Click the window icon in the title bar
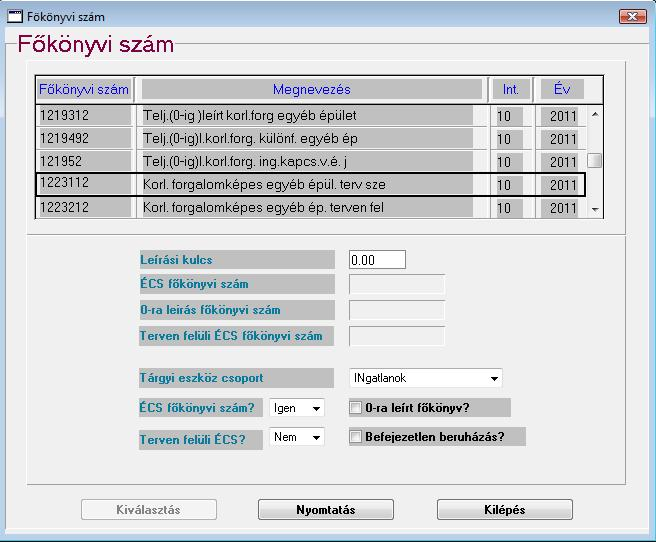This screenshot has width=656, height=542. pyautogui.click(x=15, y=17)
